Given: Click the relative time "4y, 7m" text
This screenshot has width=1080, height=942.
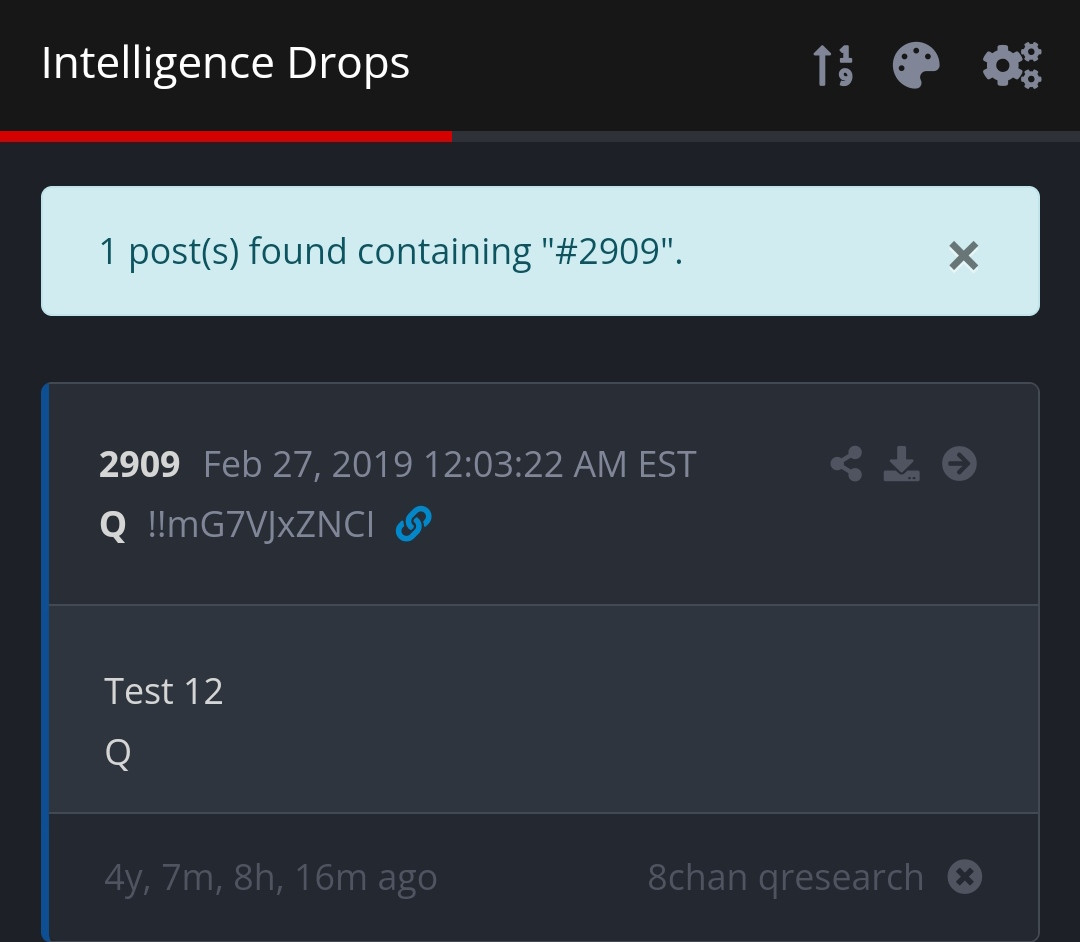Looking at the screenshot, I should pyautogui.click(x=270, y=877).
